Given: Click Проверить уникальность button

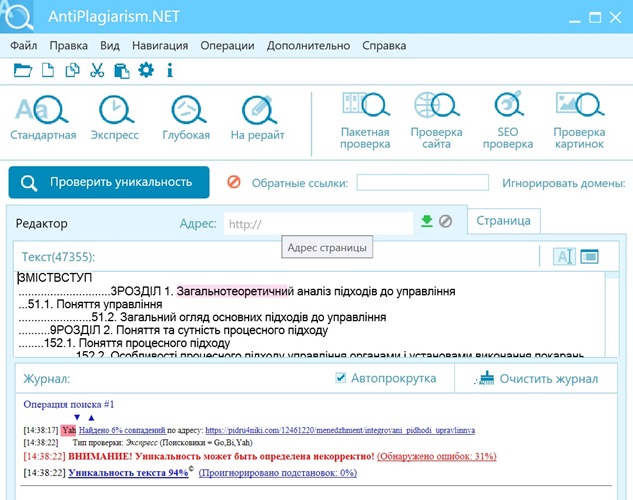Looking at the screenshot, I should (109, 182).
